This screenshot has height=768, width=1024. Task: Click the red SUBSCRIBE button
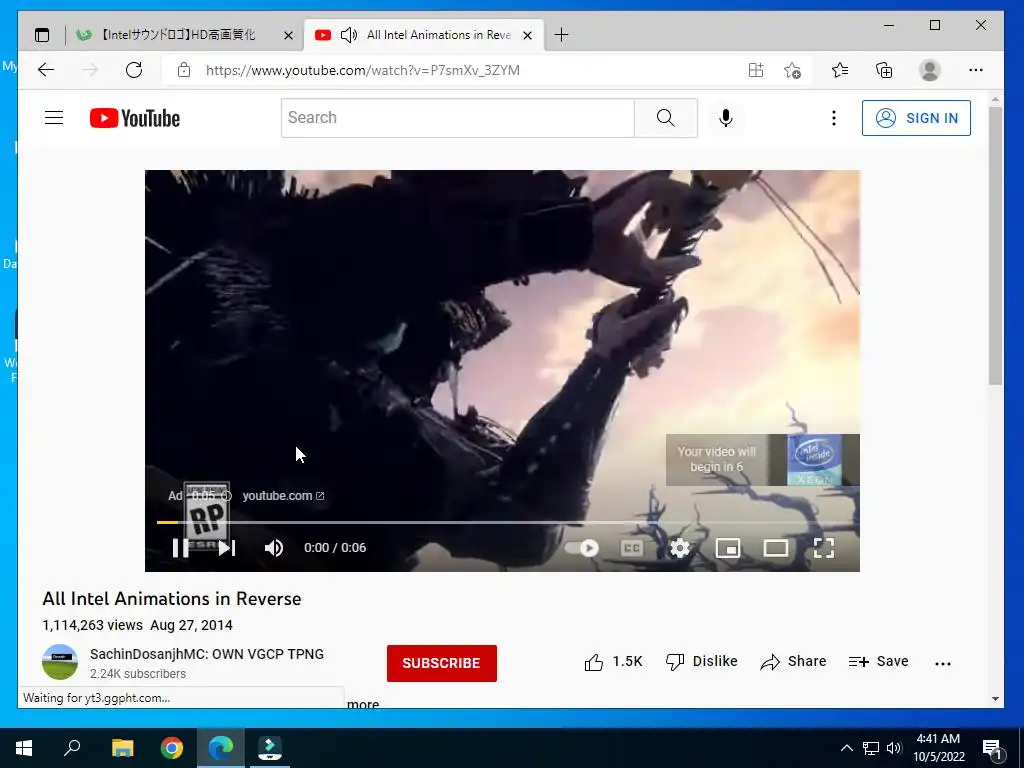441,663
